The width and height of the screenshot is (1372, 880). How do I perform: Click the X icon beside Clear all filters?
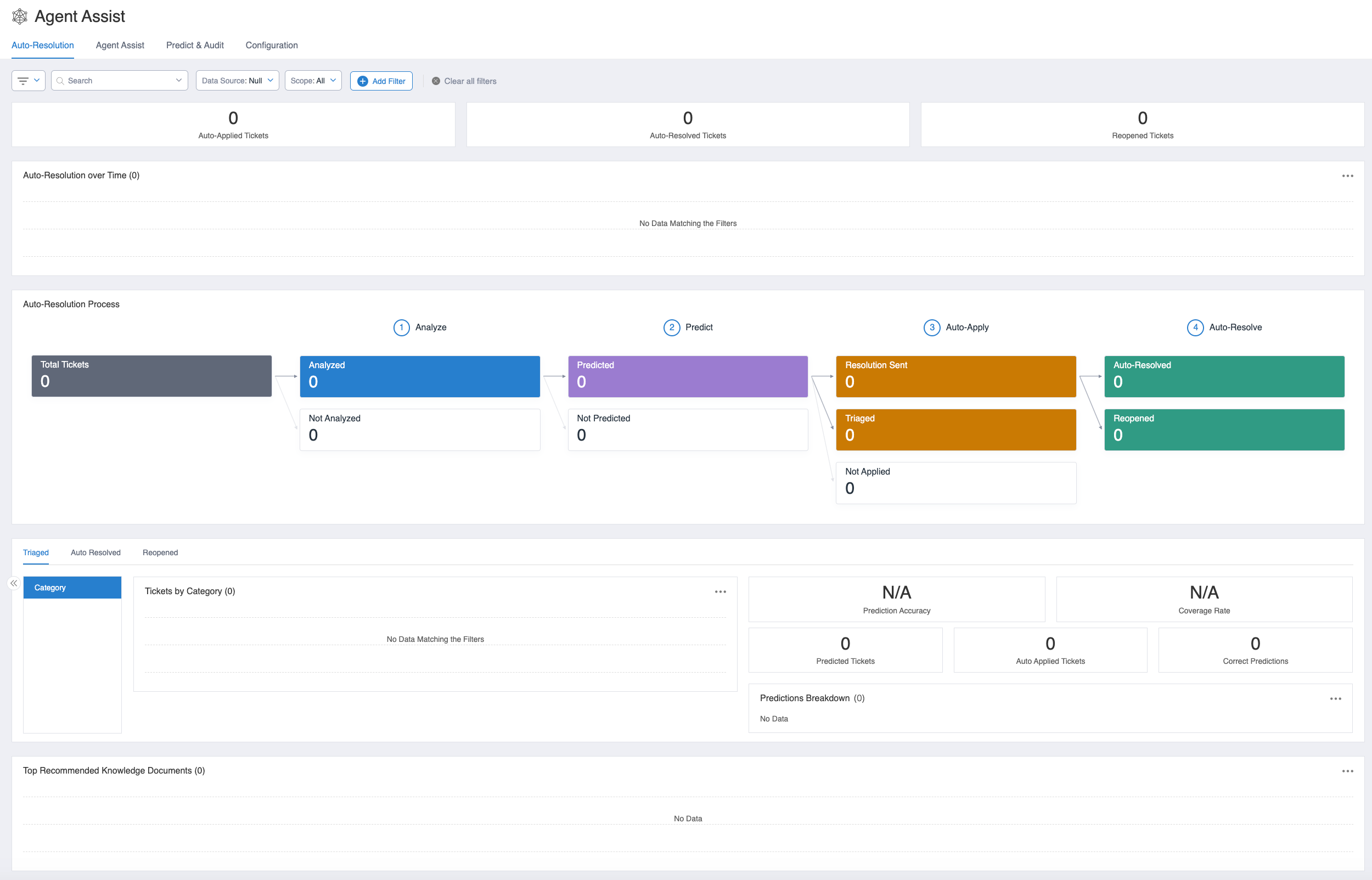click(436, 81)
